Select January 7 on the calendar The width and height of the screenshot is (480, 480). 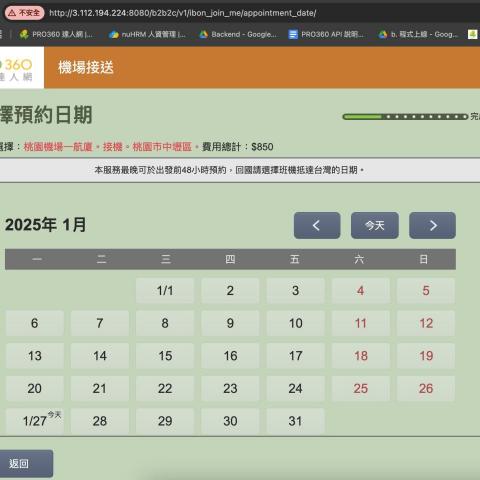coord(100,323)
